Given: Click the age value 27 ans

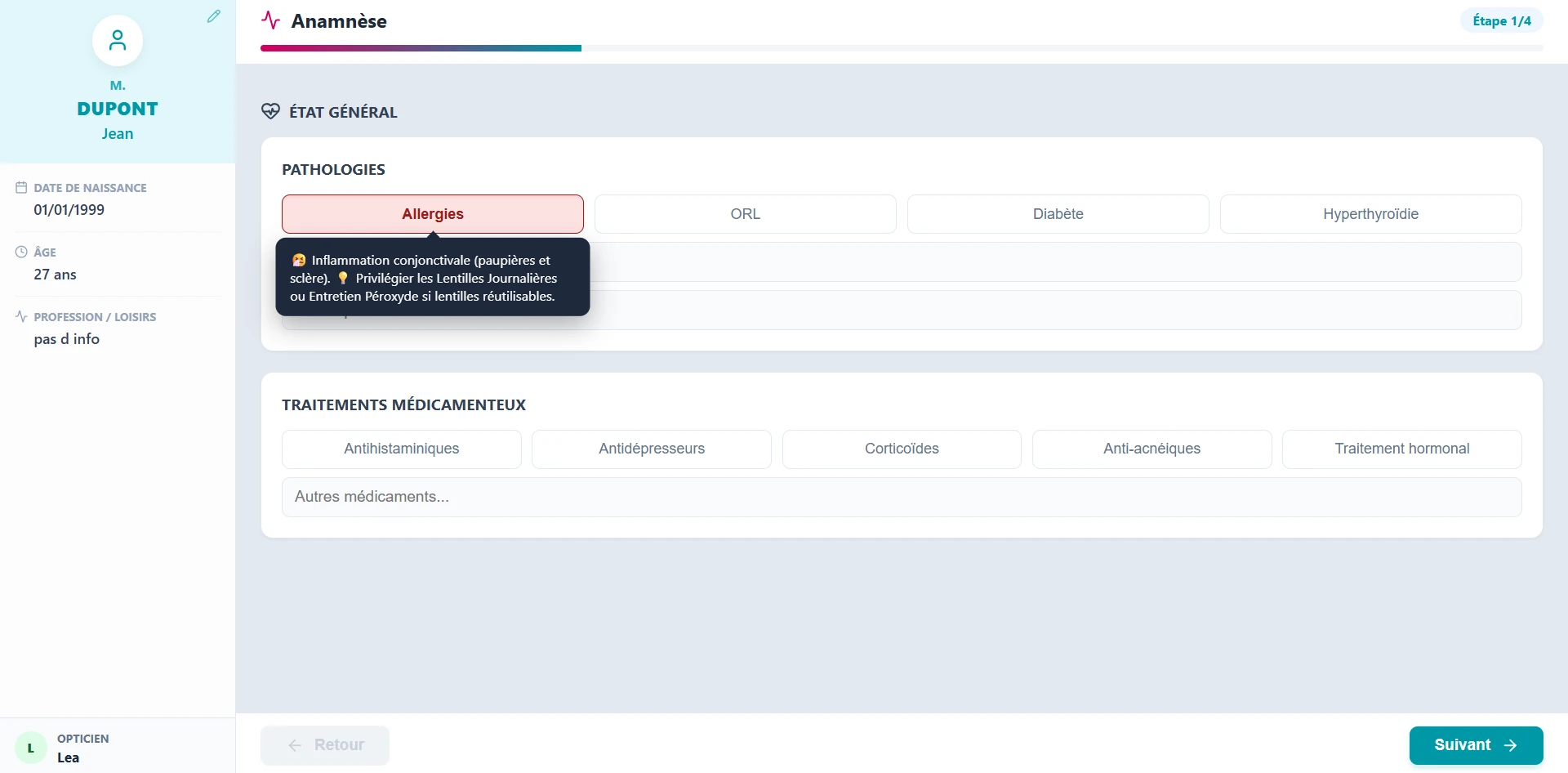Looking at the screenshot, I should (55, 275).
